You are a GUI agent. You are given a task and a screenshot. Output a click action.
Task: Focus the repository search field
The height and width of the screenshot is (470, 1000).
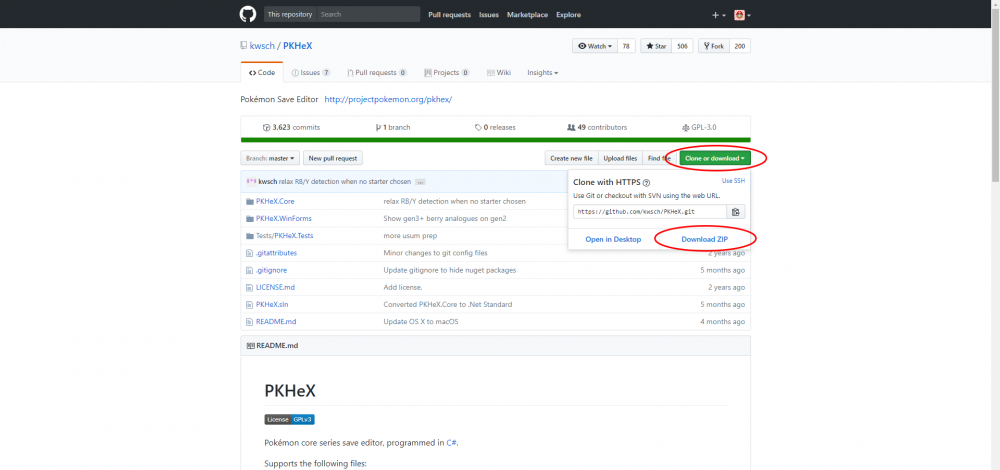366,15
